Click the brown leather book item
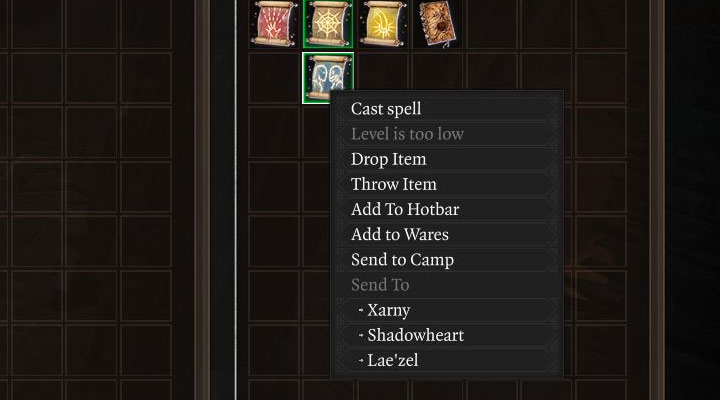This screenshot has width=720, height=400. coord(436,23)
